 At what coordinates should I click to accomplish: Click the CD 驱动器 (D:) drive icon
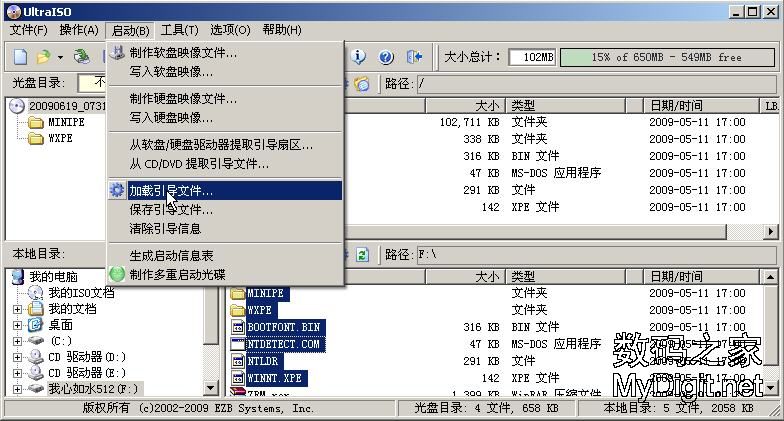[x=36, y=356]
